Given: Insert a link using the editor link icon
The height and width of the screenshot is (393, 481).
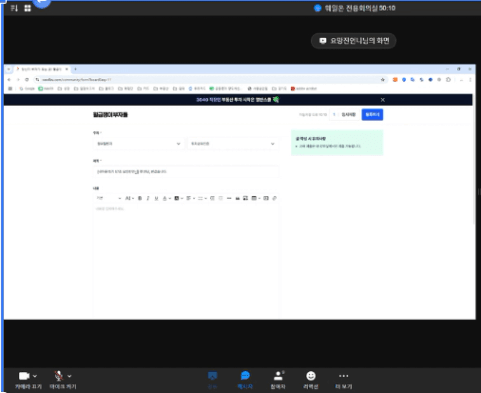Looking at the screenshot, I should [x=274, y=198].
